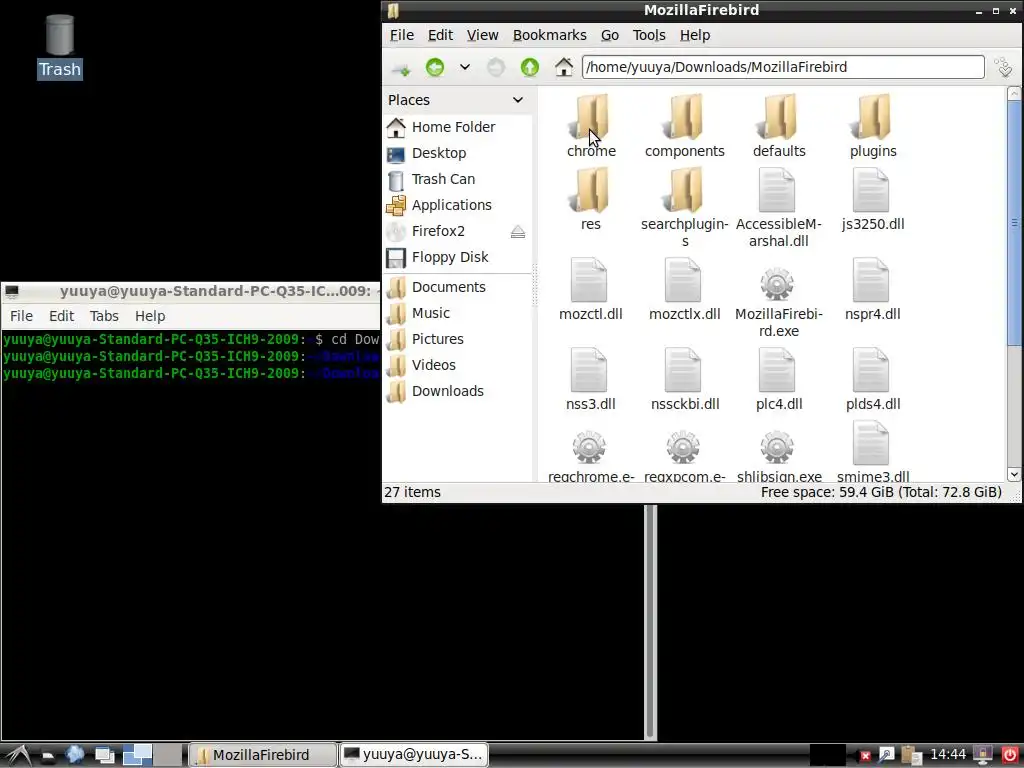This screenshot has height=768, width=1024.
Task: Click the location path input field
Action: point(782,67)
